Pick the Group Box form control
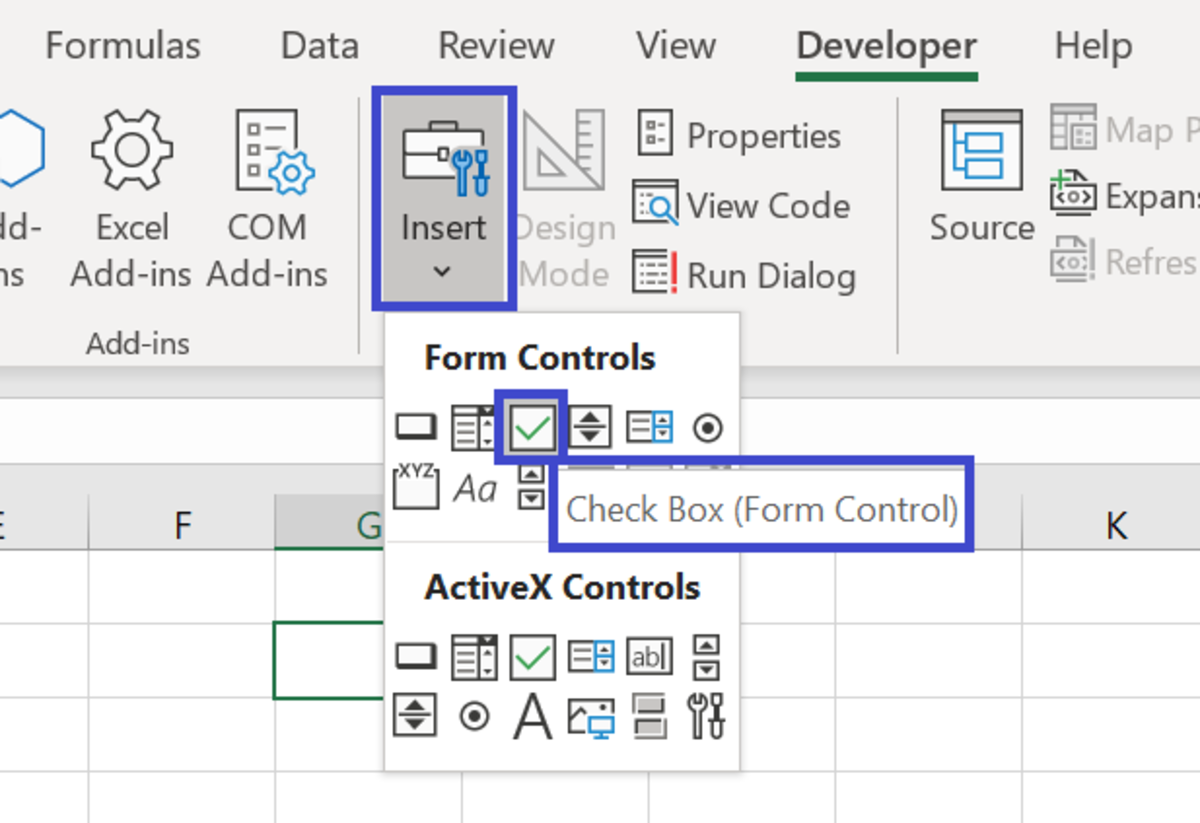Viewport: 1200px width, 823px height. [x=416, y=488]
